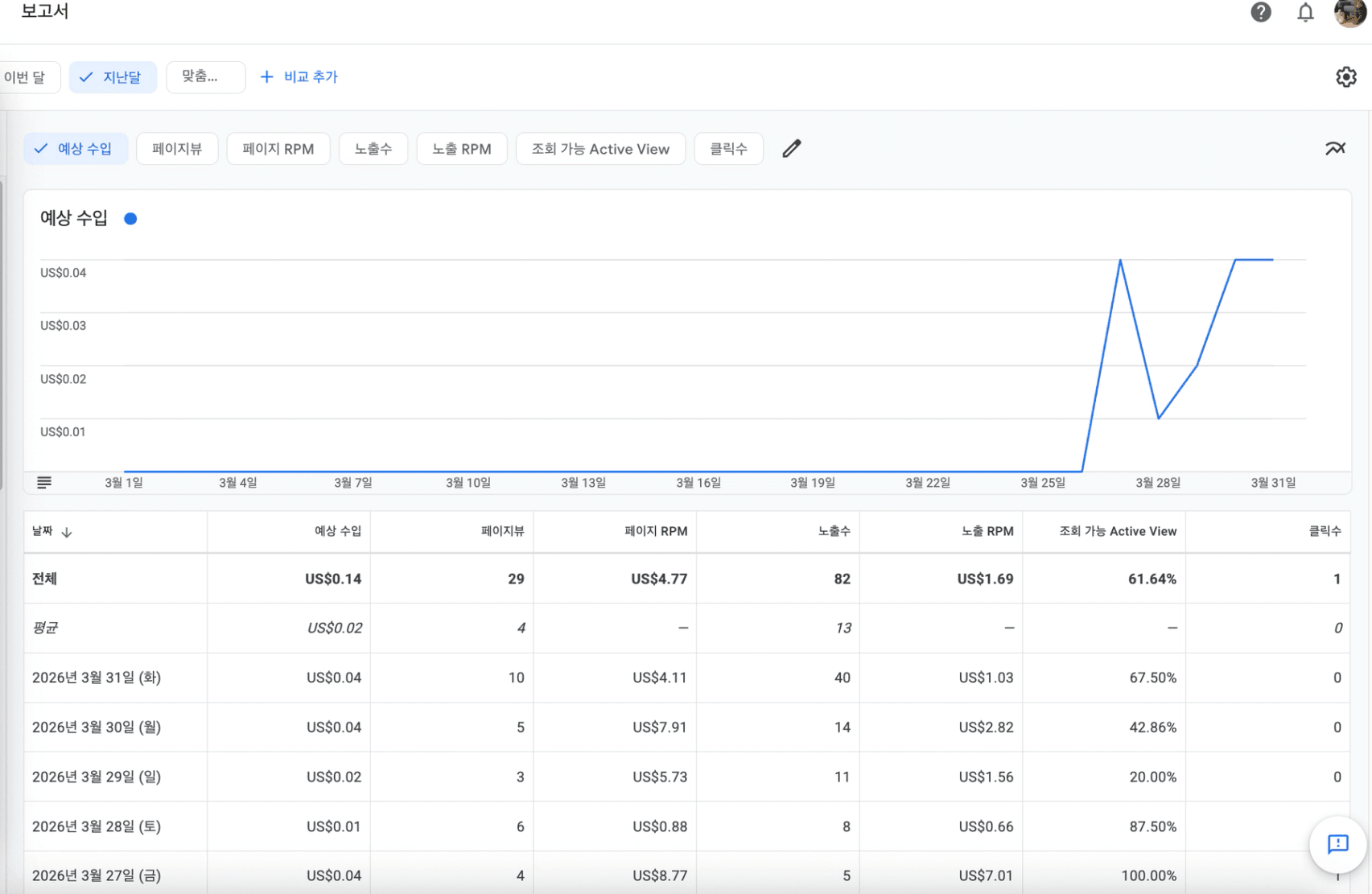Image resolution: width=1372 pixels, height=894 pixels.
Task: Select the 조회 가능 Active View chip
Action: click(x=600, y=149)
